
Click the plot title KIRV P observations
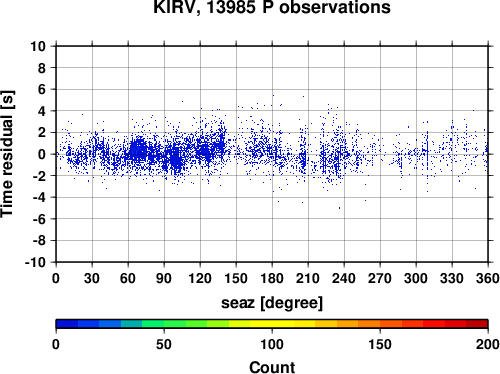click(272, 7)
